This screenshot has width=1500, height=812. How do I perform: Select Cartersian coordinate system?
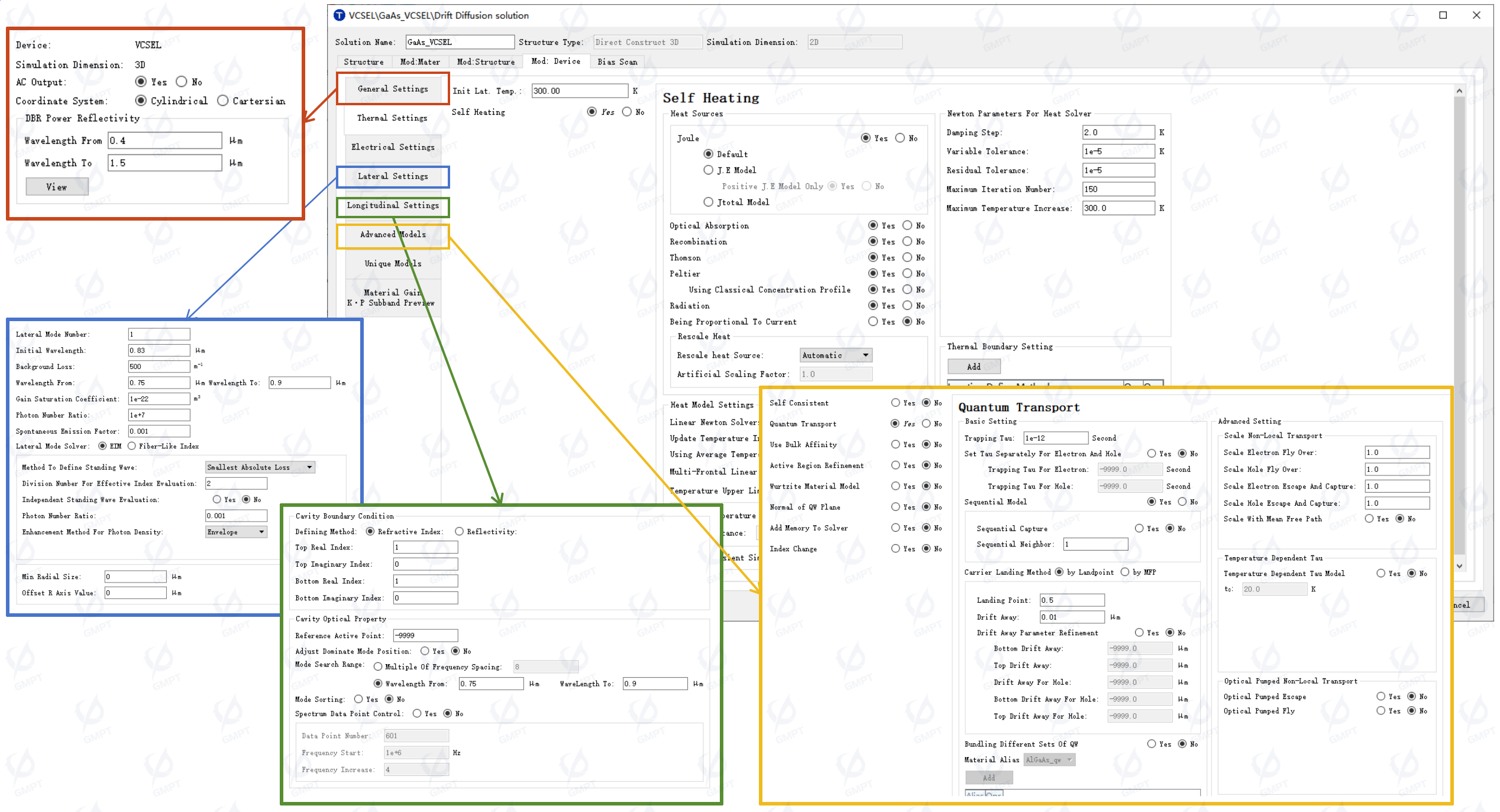pyautogui.click(x=223, y=101)
